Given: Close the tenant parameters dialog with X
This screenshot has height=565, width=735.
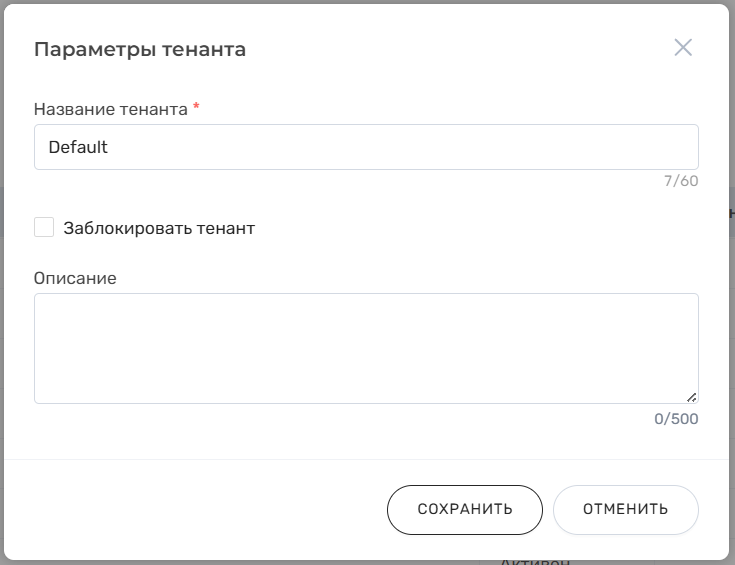Looking at the screenshot, I should 683,48.
